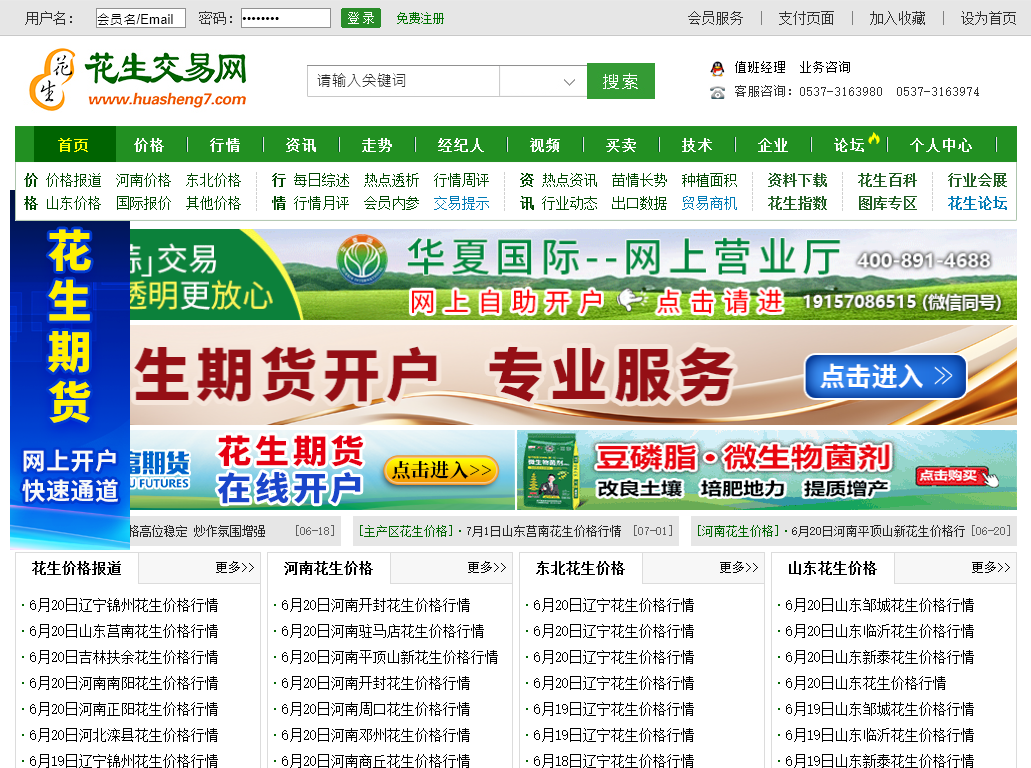Open 6月20日辽宁锦州花生价格行情 article
Image resolution: width=1031 pixels, height=768 pixels.
point(124,605)
